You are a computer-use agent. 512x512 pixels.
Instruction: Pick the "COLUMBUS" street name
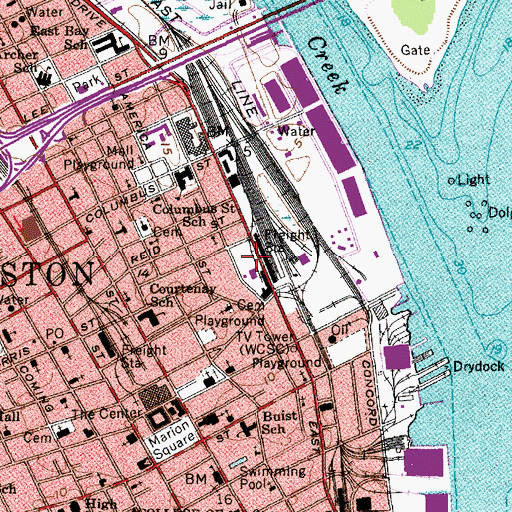tap(121, 203)
